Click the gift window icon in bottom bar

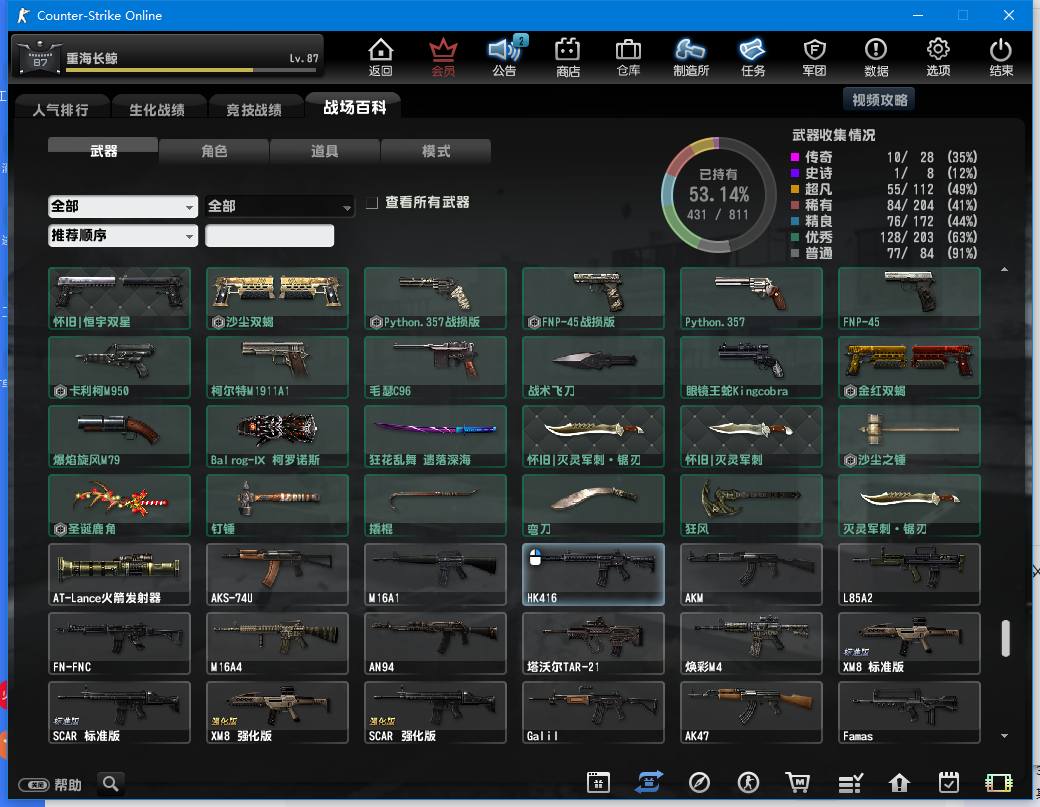598,782
